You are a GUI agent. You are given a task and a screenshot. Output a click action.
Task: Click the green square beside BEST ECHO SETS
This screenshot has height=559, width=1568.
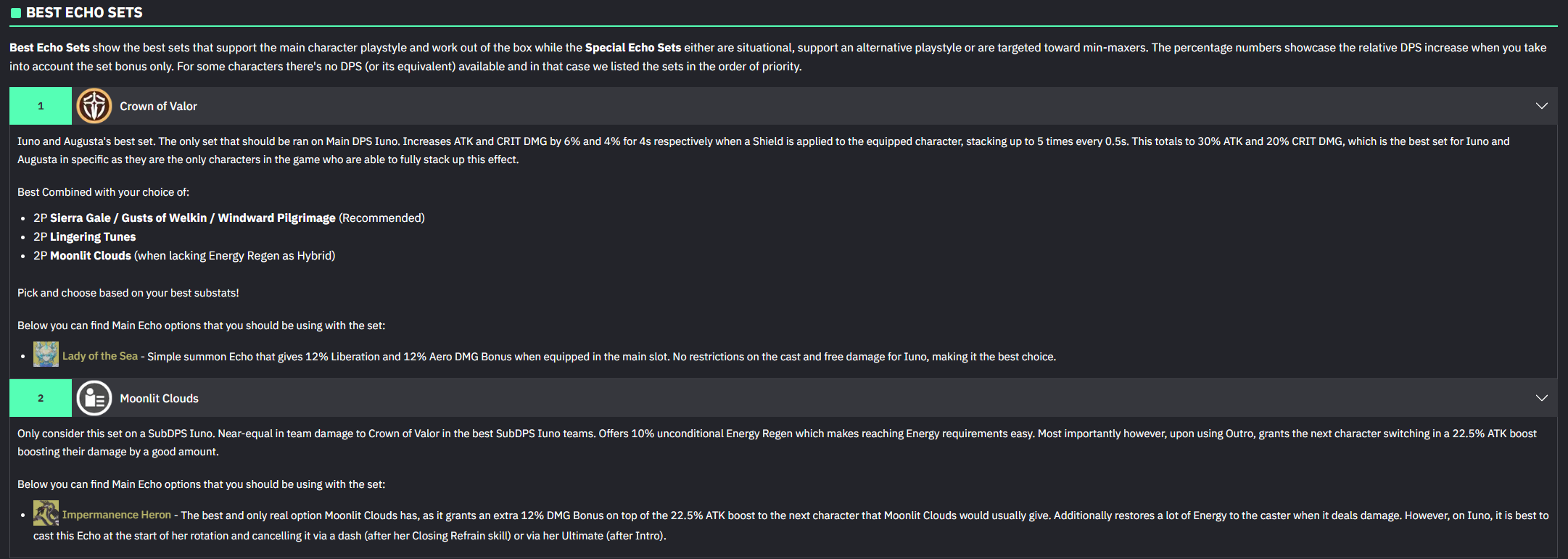[15, 13]
